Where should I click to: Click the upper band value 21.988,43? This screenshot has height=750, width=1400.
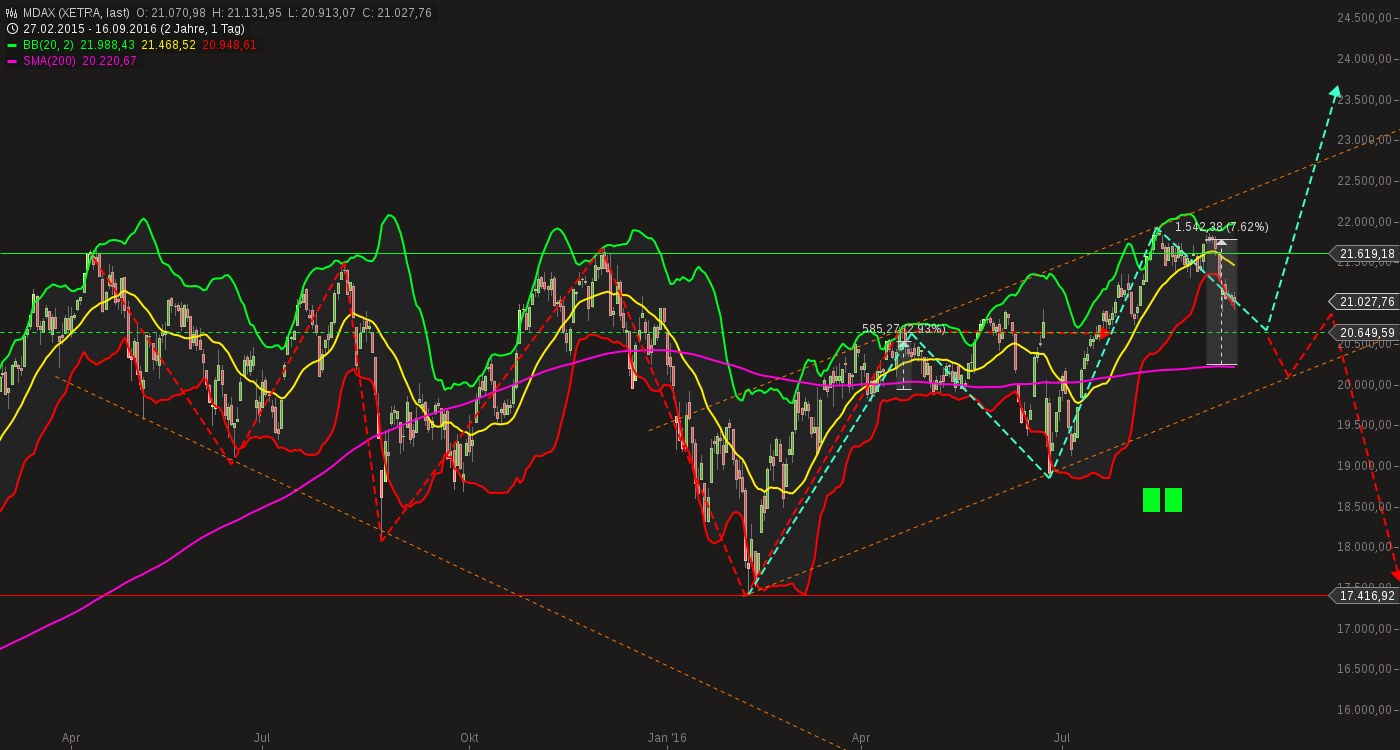pyautogui.click(x=108, y=45)
